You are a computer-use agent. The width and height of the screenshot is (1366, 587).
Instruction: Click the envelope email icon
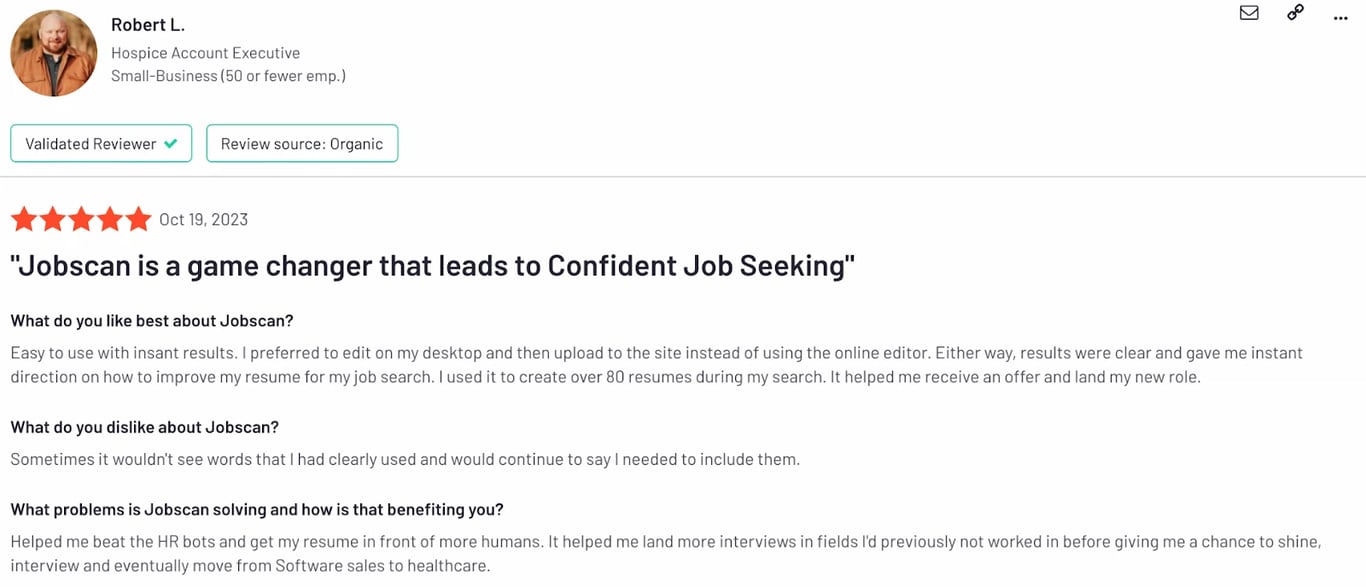click(1249, 13)
